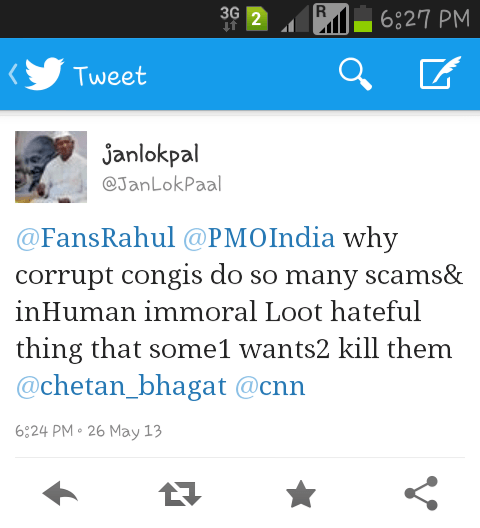Open the @JanLokPaal handle
480x528 pixels.
point(162,184)
